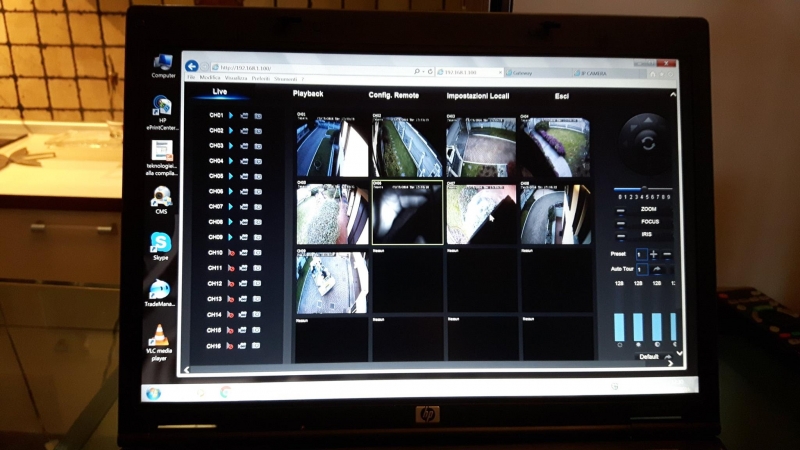The width and height of the screenshot is (800, 450).
Task: Open the VLC media player desktop icon
Action: [159, 343]
